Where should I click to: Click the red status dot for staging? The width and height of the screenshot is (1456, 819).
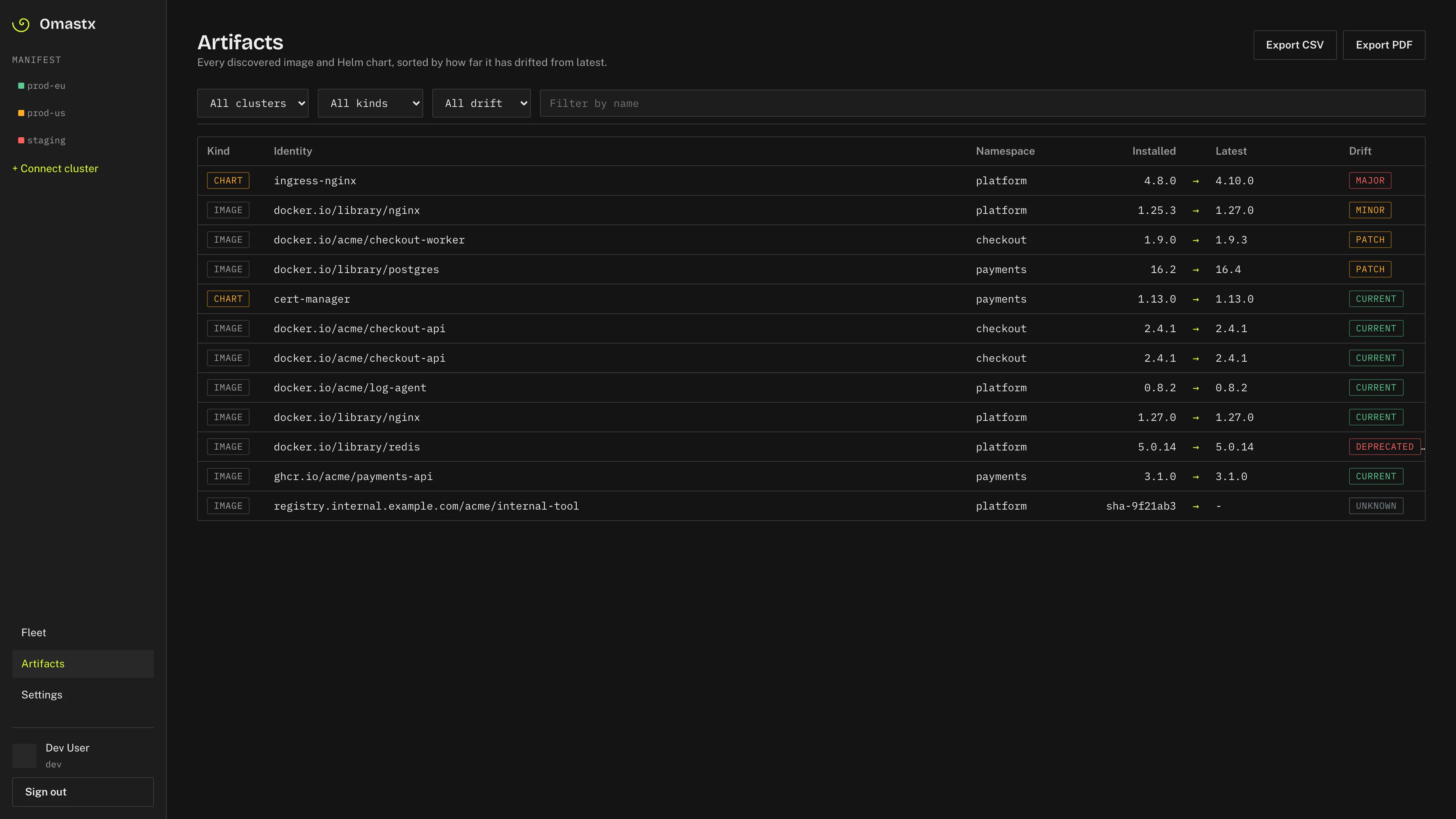(x=21, y=140)
